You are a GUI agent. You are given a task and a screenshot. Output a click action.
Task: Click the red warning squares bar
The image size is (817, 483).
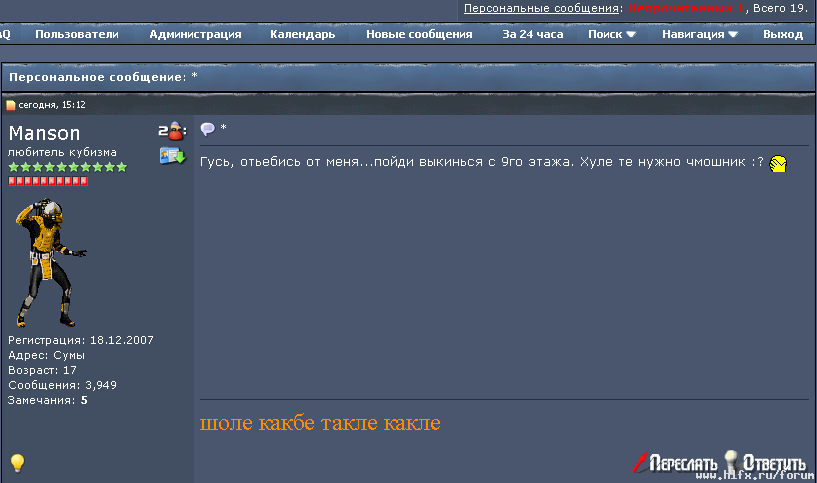pos(48,181)
